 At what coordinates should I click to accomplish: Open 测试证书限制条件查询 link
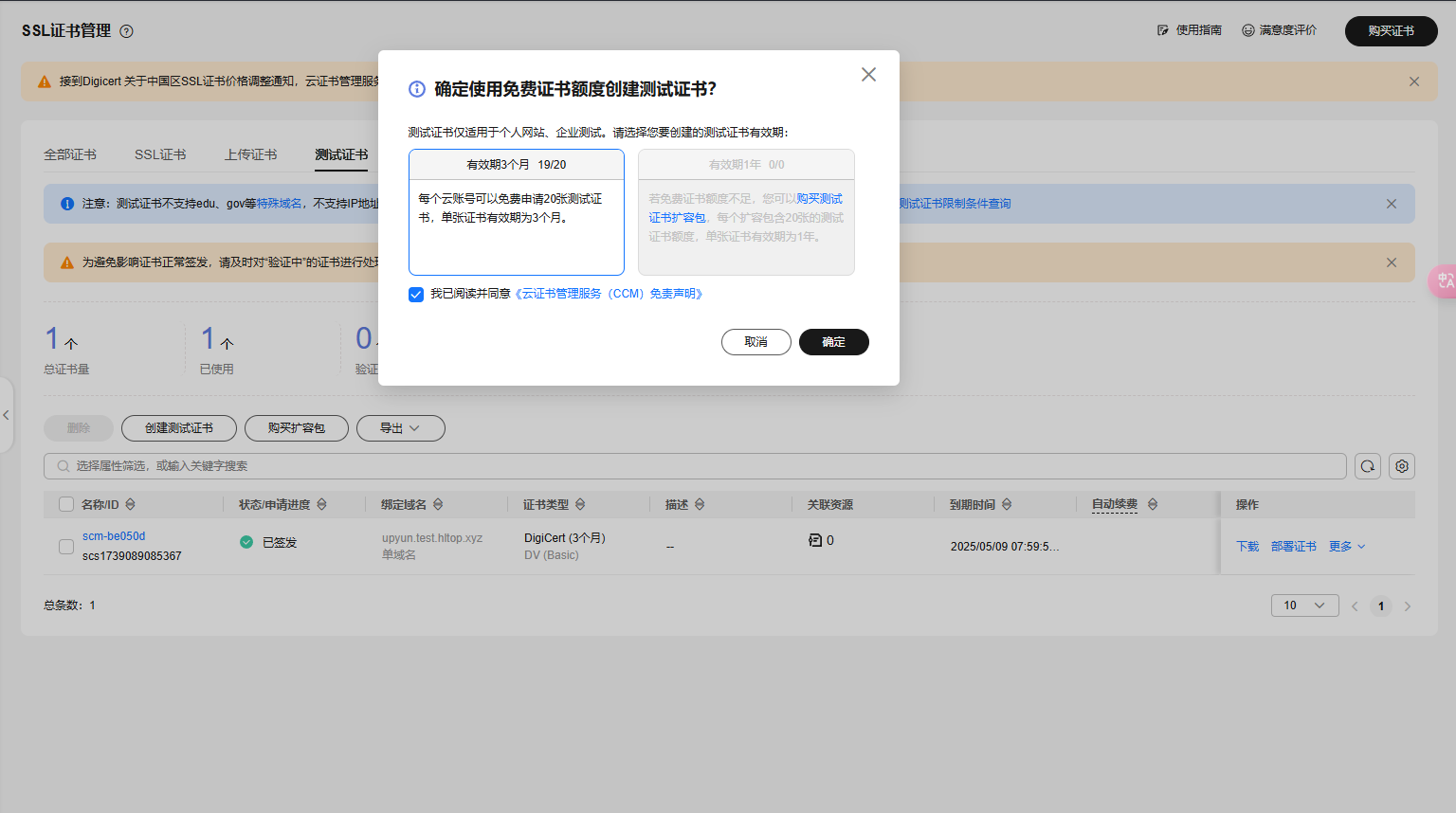click(955, 204)
